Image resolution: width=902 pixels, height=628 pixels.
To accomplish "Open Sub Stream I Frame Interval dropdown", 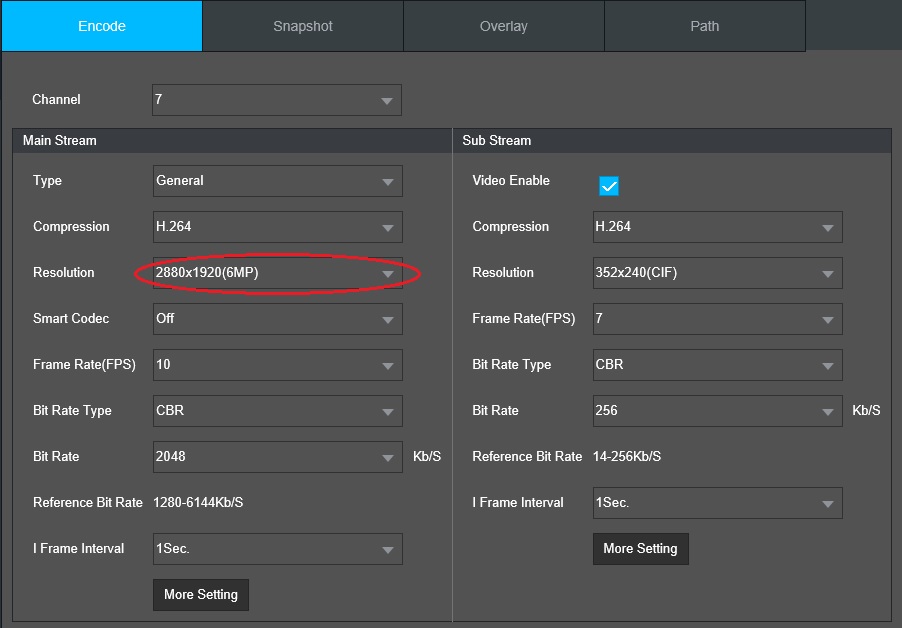I will (717, 503).
